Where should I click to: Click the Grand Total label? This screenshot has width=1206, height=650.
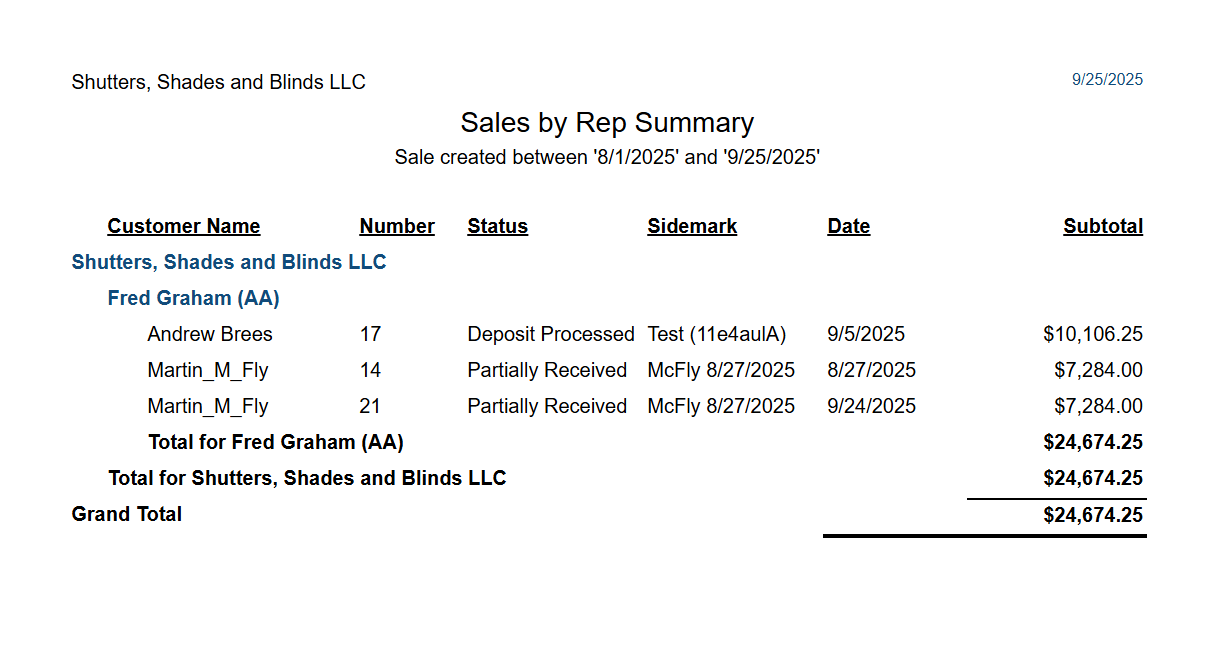pos(127,514)
